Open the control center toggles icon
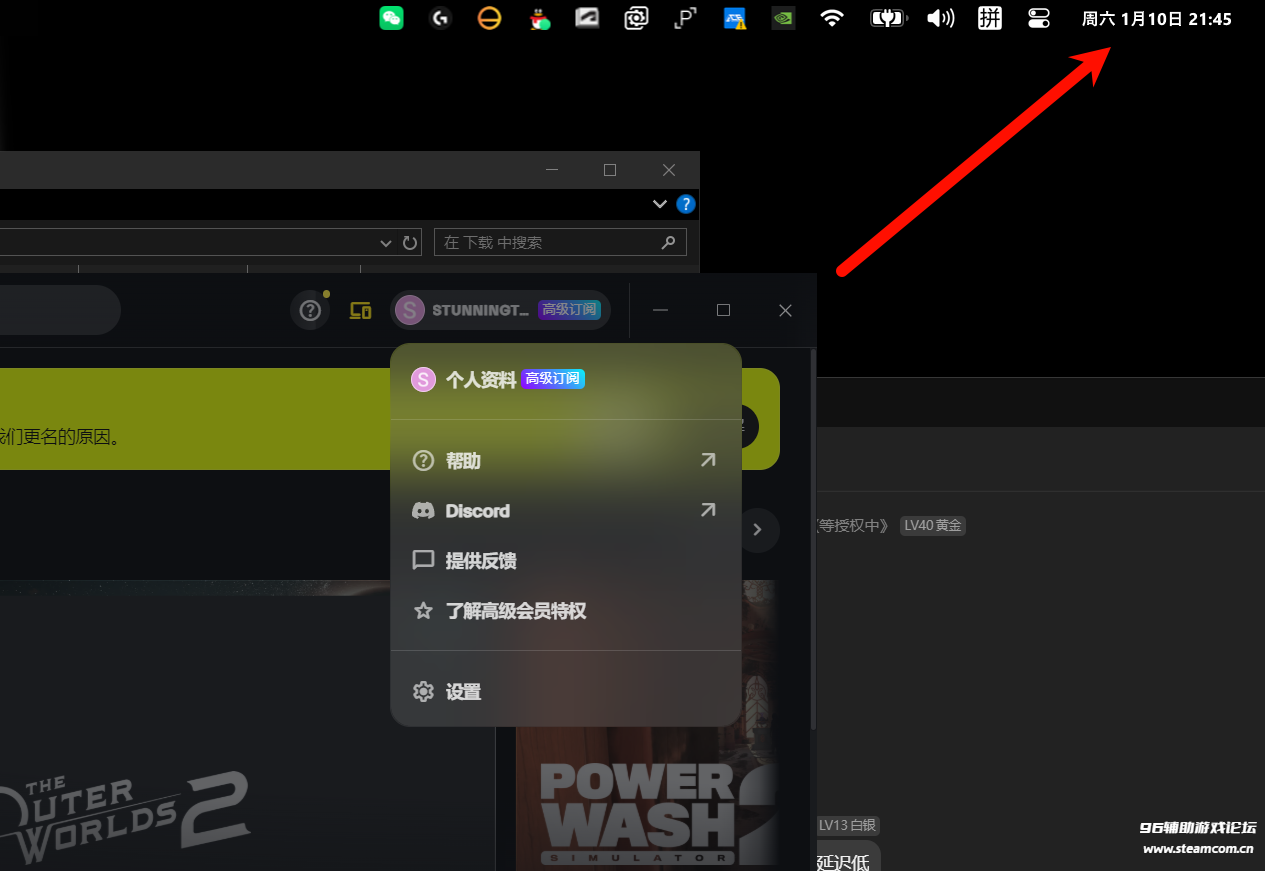Viewport: 1265px width, 871px height. pos(1039,18)
